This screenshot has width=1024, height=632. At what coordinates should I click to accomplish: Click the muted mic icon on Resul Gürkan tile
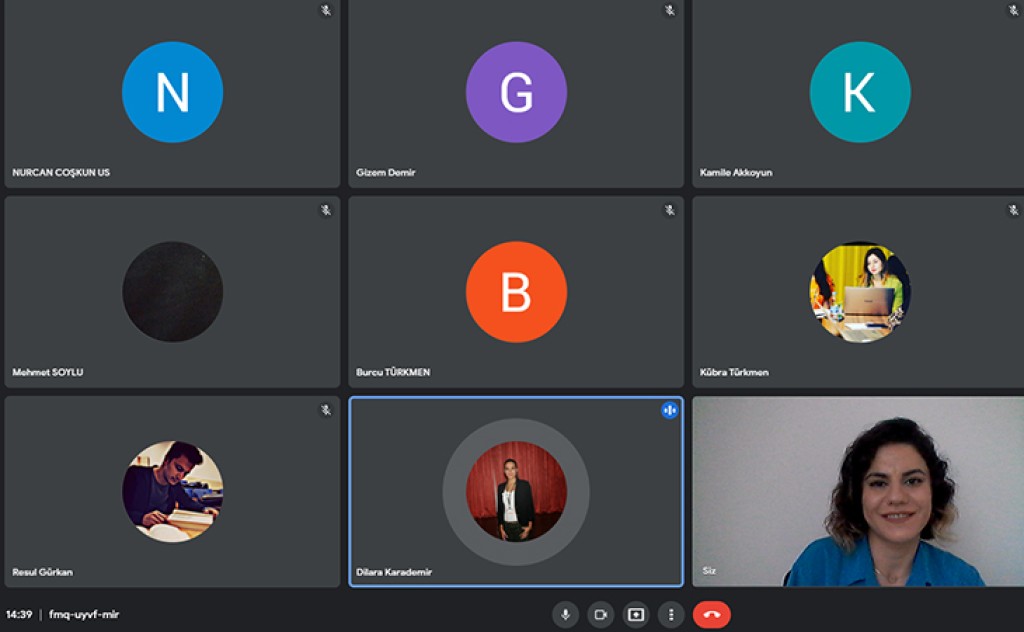(x=325, y=410)
